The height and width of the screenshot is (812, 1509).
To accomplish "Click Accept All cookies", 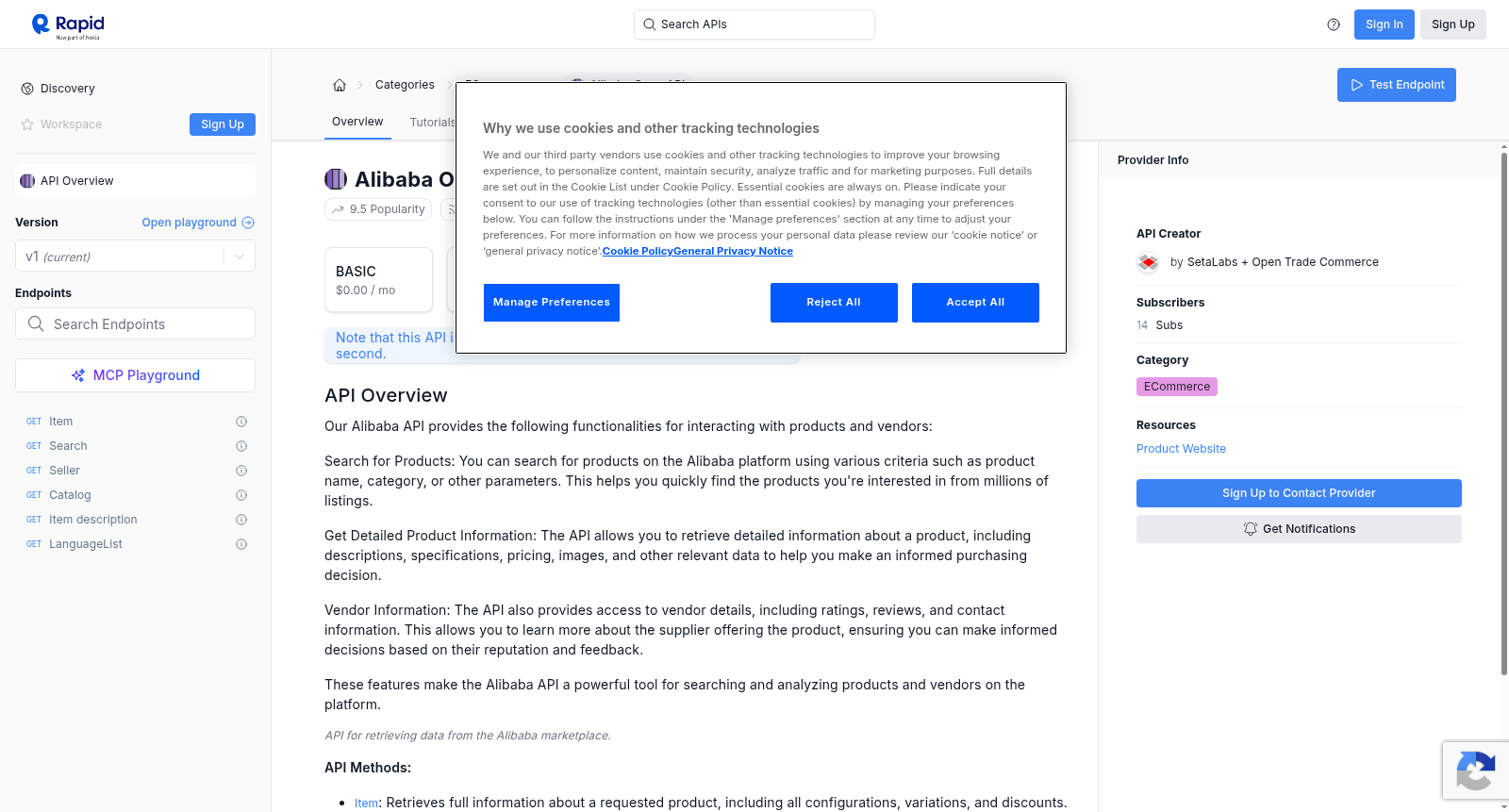I will [975, 303].
